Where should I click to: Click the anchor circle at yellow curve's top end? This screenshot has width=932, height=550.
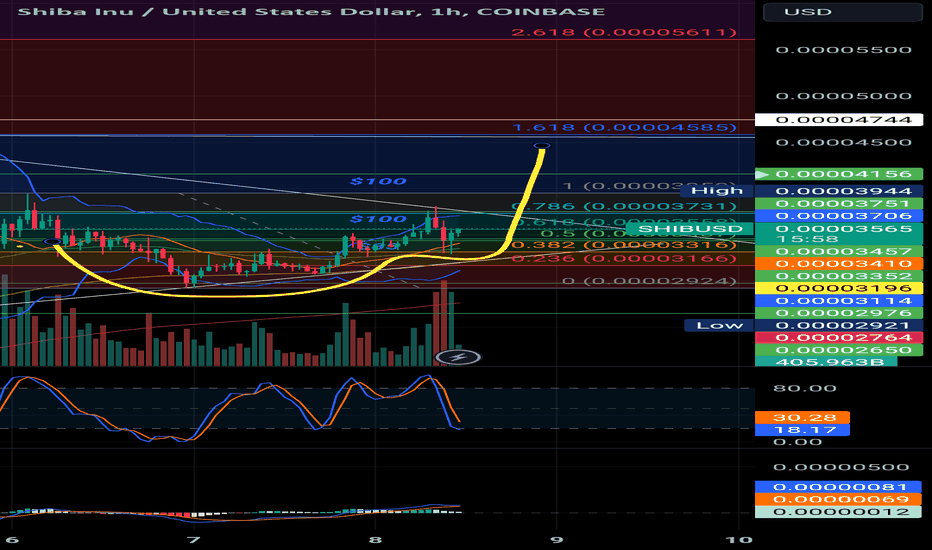tap(541, 146)
